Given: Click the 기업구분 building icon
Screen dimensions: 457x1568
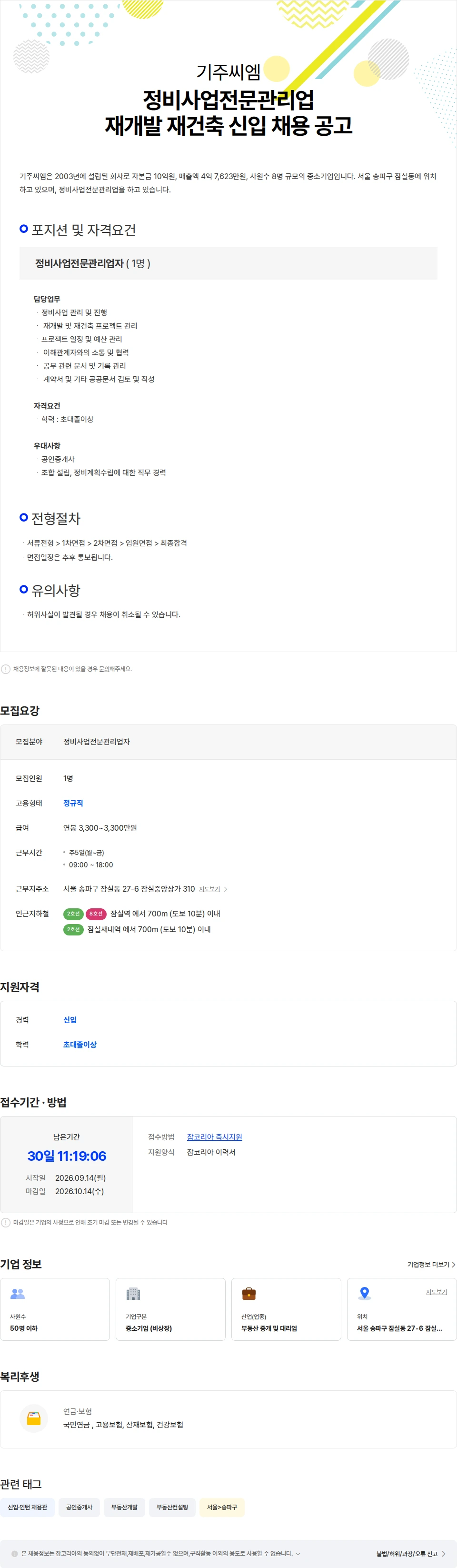Looking at the screenshot, I should [133, 1294].
